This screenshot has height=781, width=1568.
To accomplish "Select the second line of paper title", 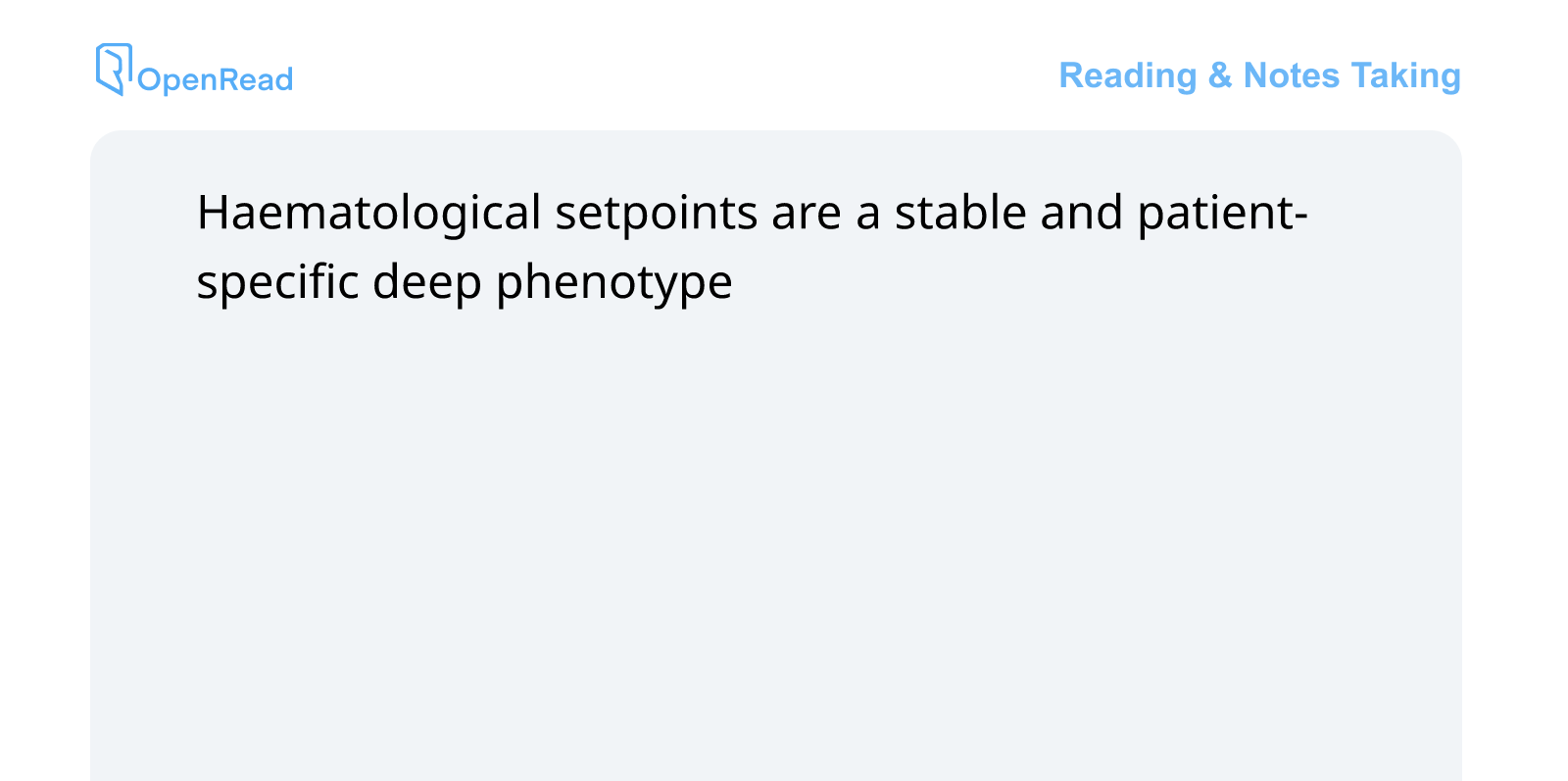I will tap(465, 282).
